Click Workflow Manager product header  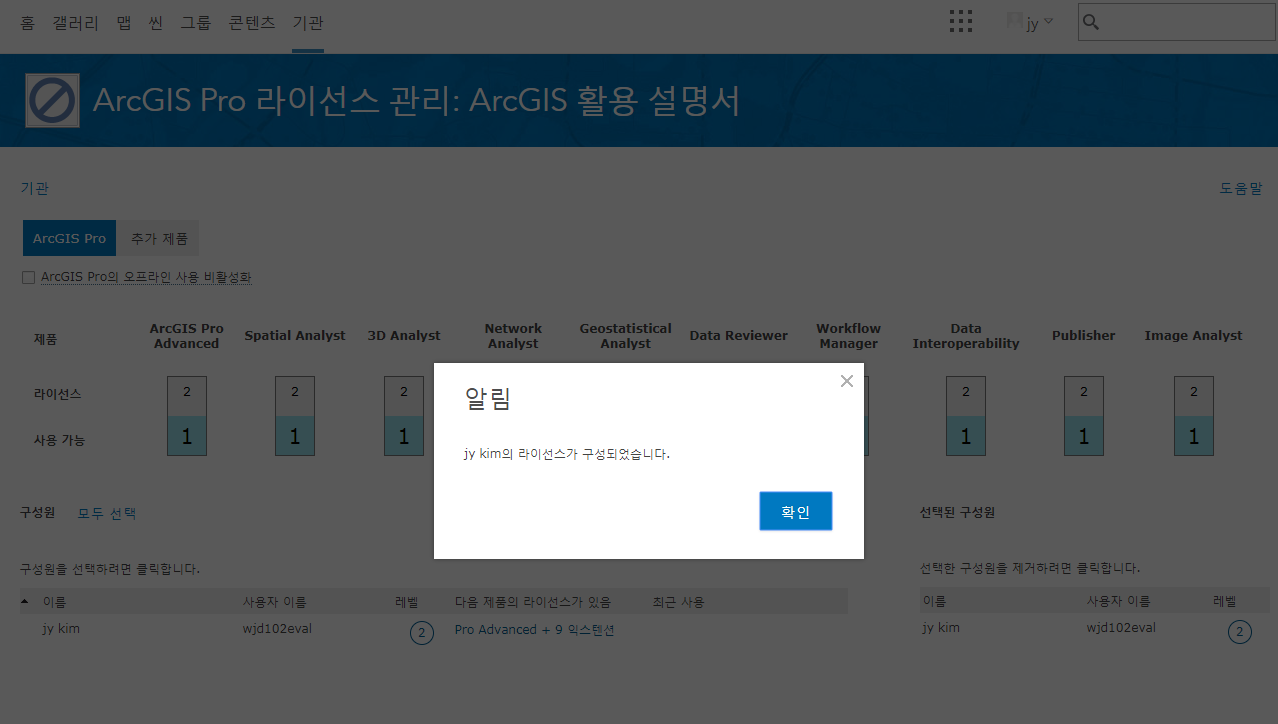pos(848,336)
